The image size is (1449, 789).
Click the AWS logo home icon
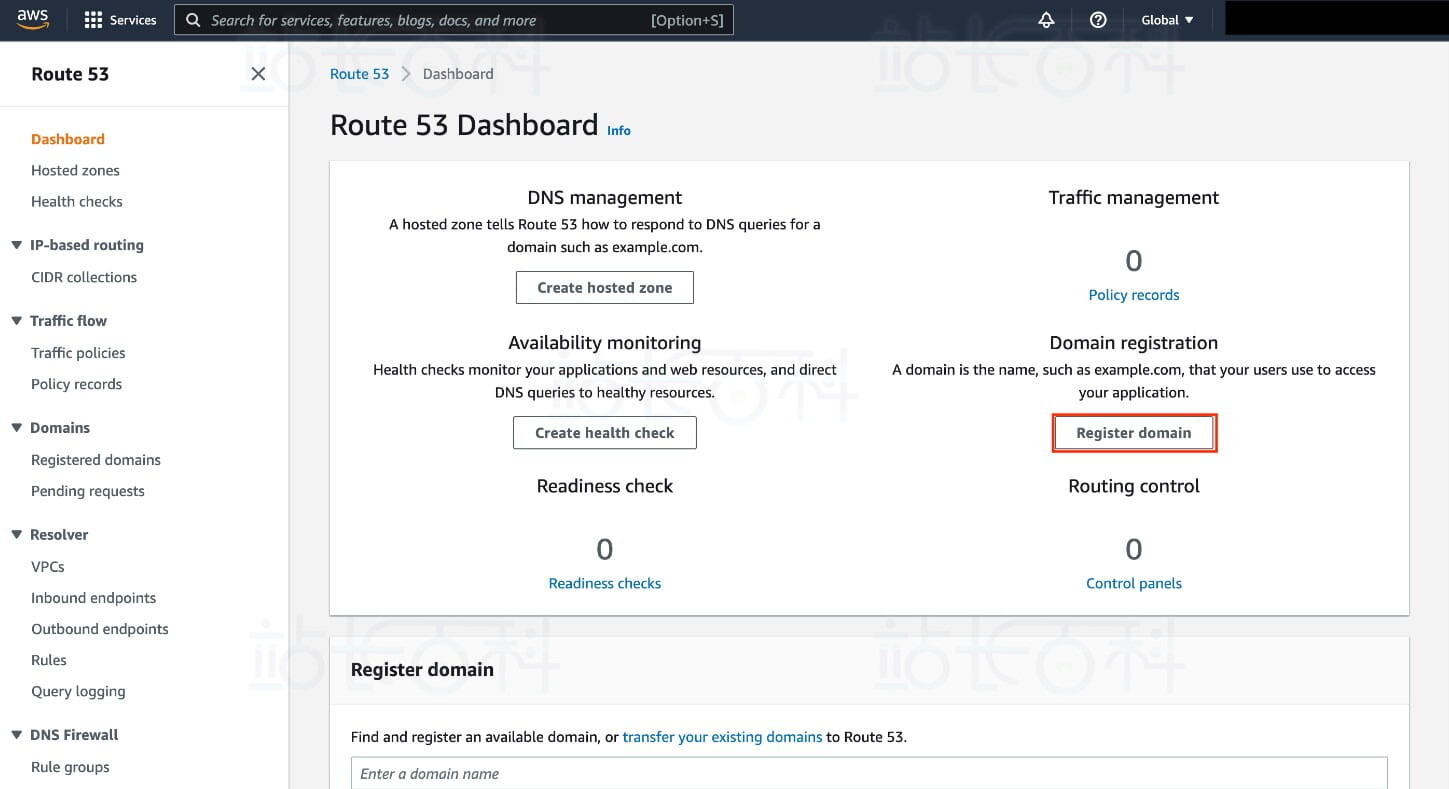33,20
